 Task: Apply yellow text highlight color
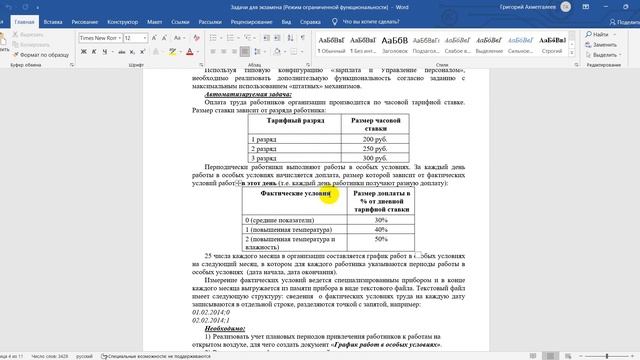click(172, 52)
